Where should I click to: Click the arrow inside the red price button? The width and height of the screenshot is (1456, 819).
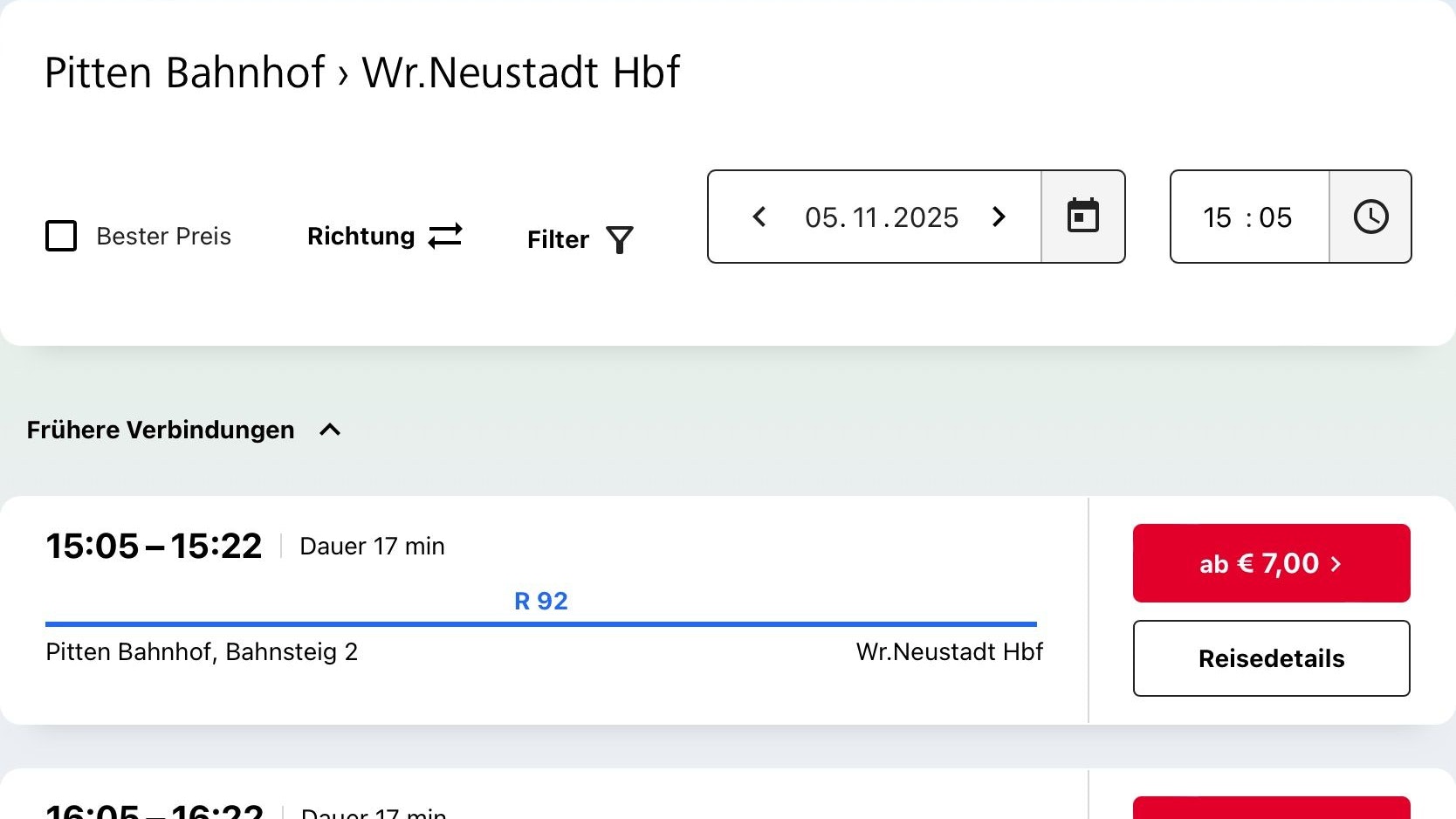tap(1336, 563)
